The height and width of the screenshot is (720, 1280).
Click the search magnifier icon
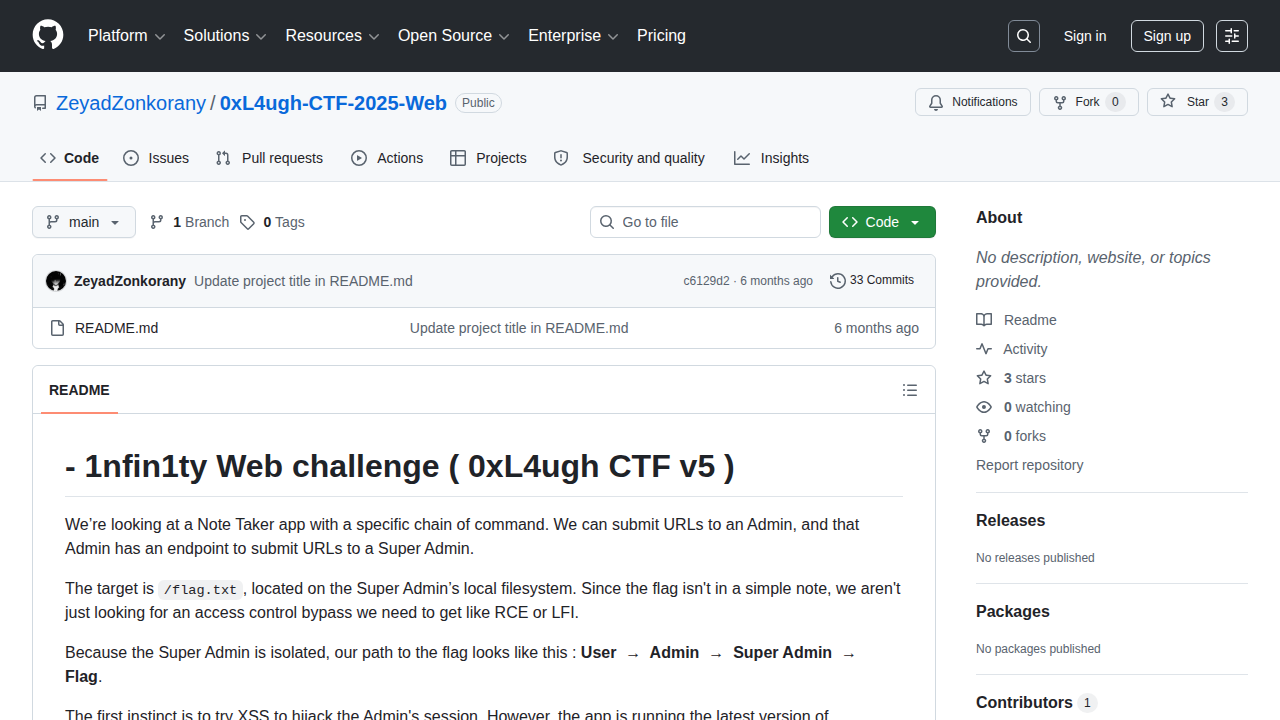[x=1024, y=36]
